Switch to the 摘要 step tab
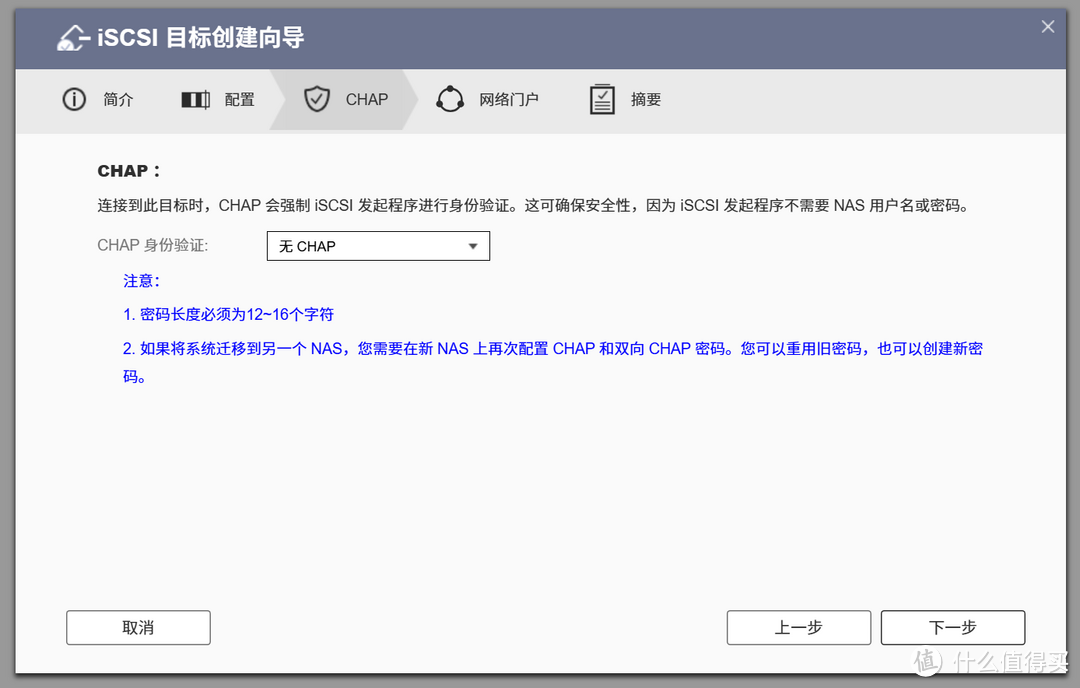 [x=624, y=99]
